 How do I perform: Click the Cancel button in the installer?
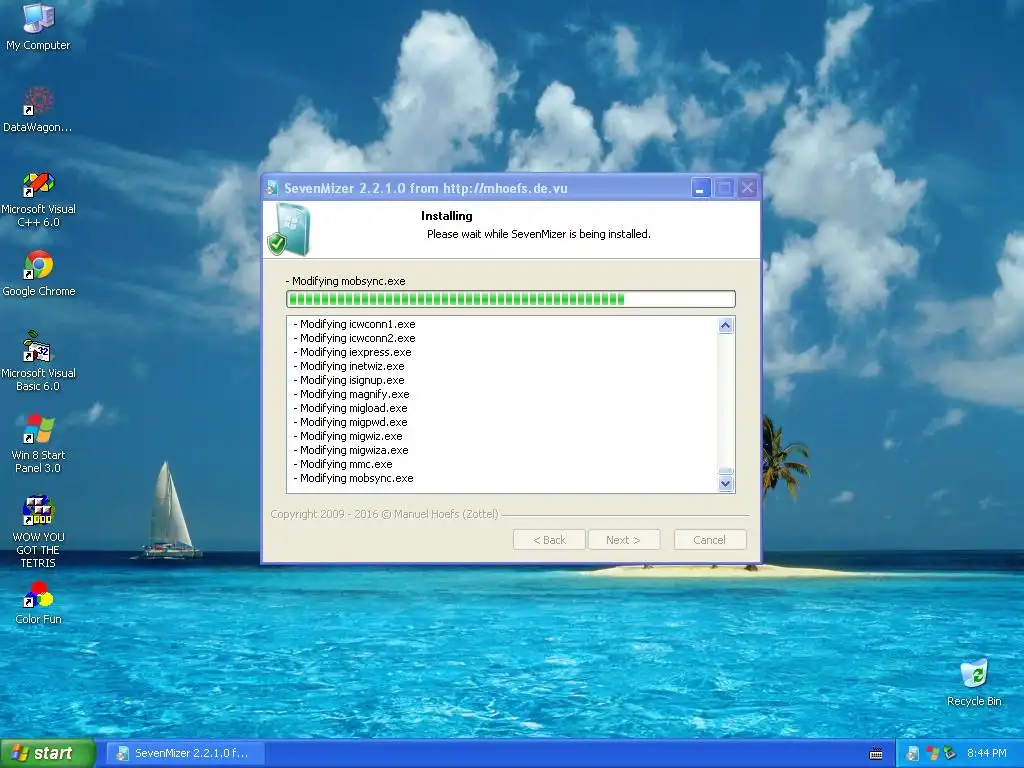click(x=710, y=540)
